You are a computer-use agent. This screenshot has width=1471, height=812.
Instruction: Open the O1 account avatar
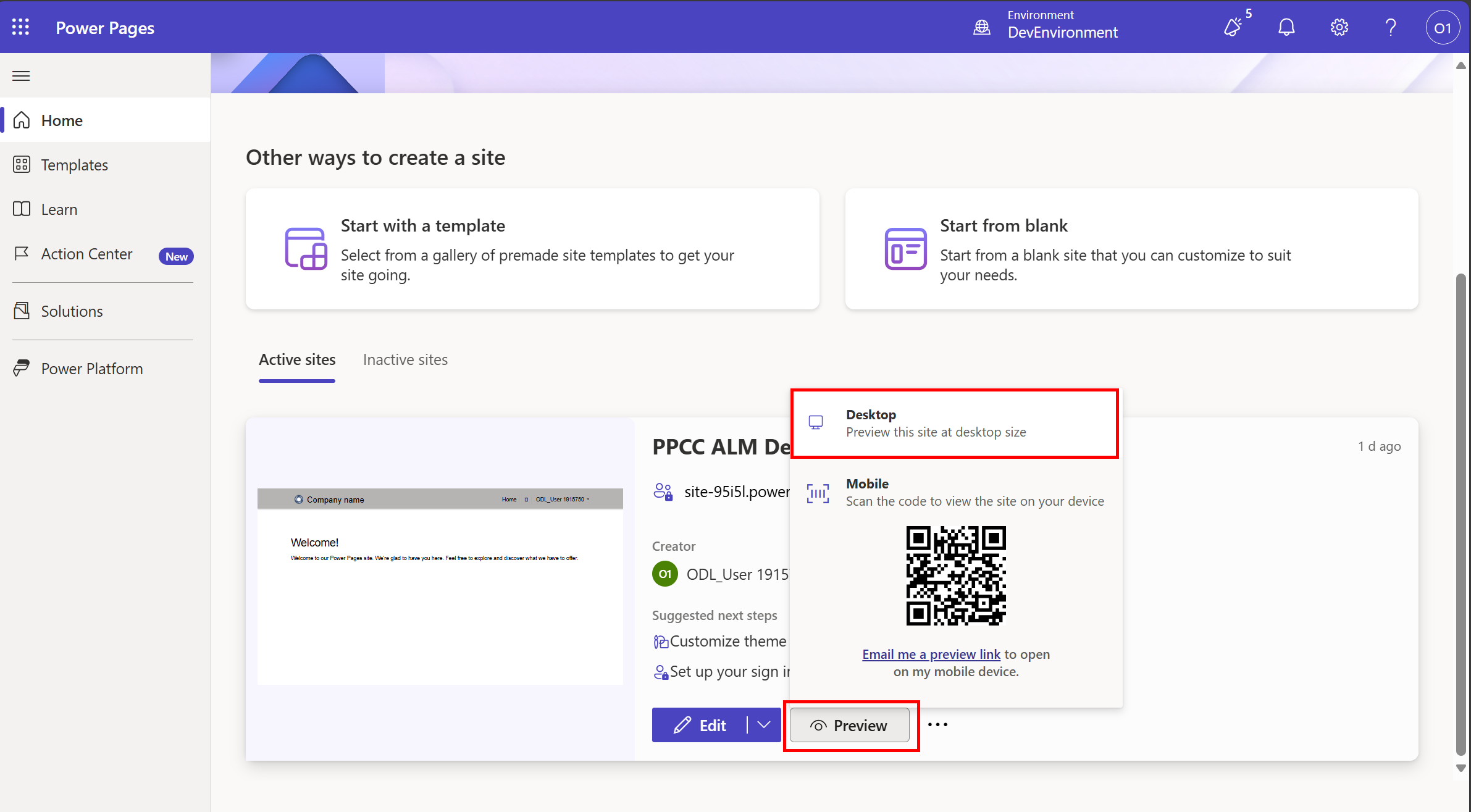(x=1442, y=28)
